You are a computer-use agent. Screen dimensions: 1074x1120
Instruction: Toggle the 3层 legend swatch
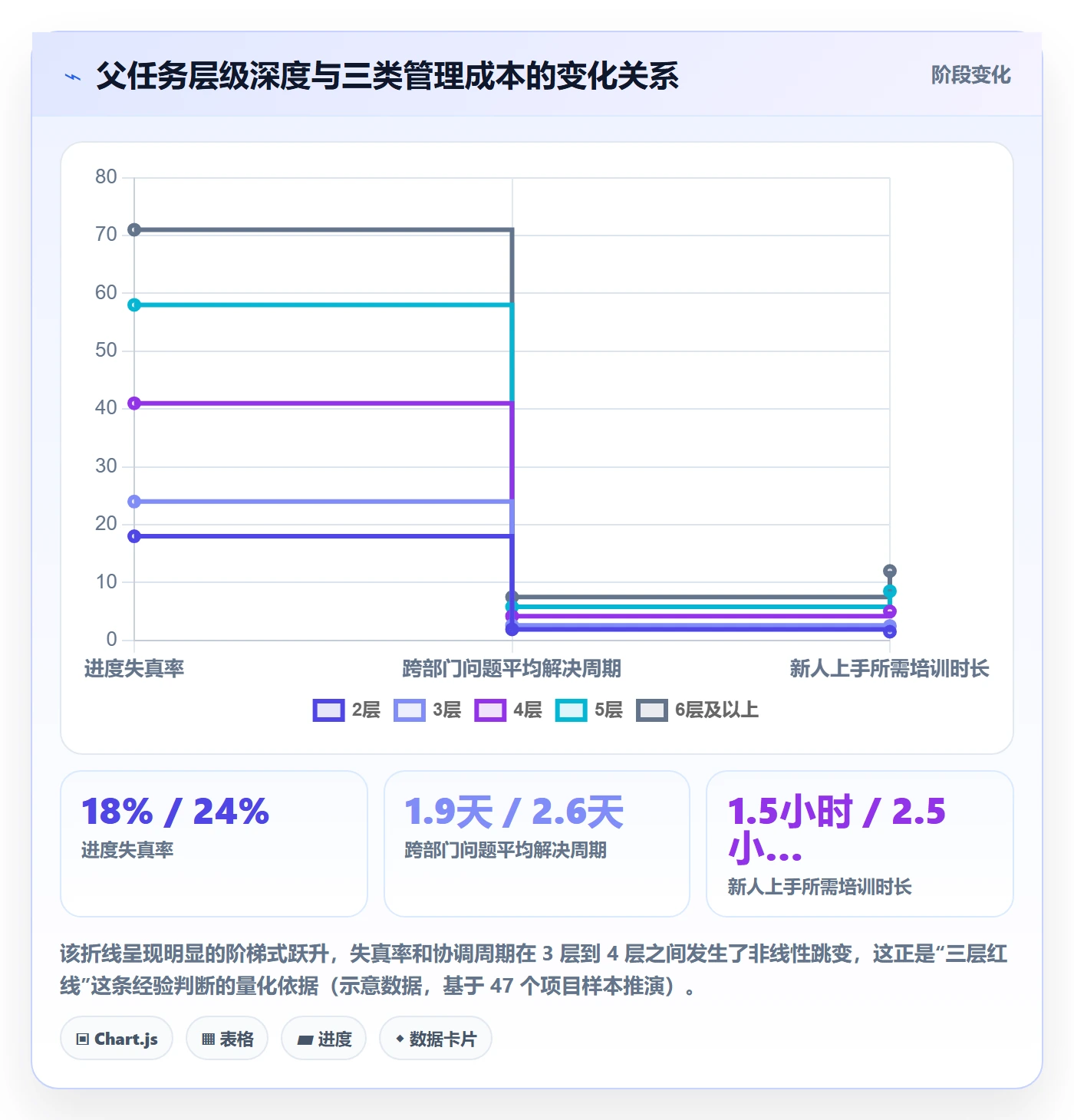tap(409, 710)
